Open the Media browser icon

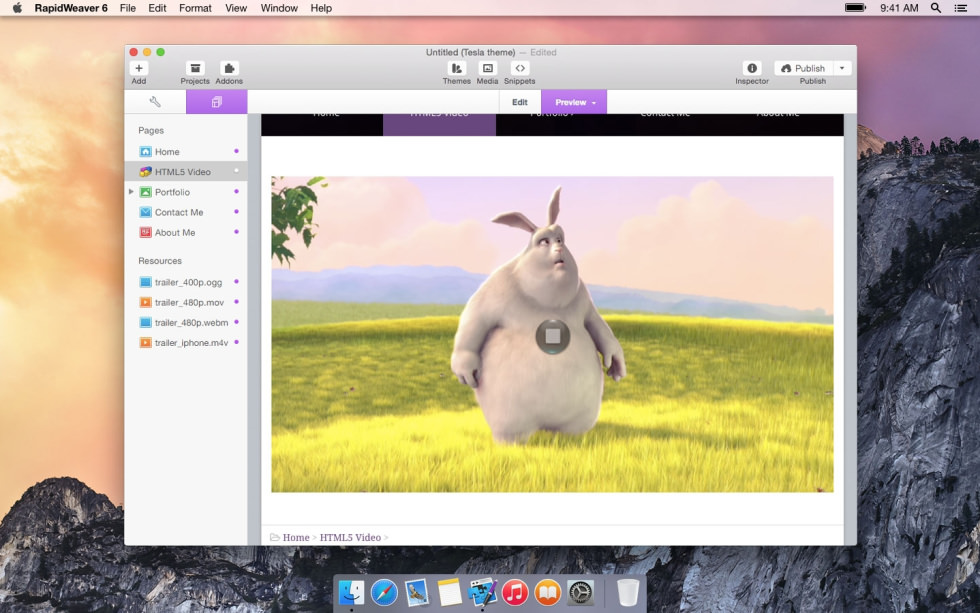click(488, 68)
